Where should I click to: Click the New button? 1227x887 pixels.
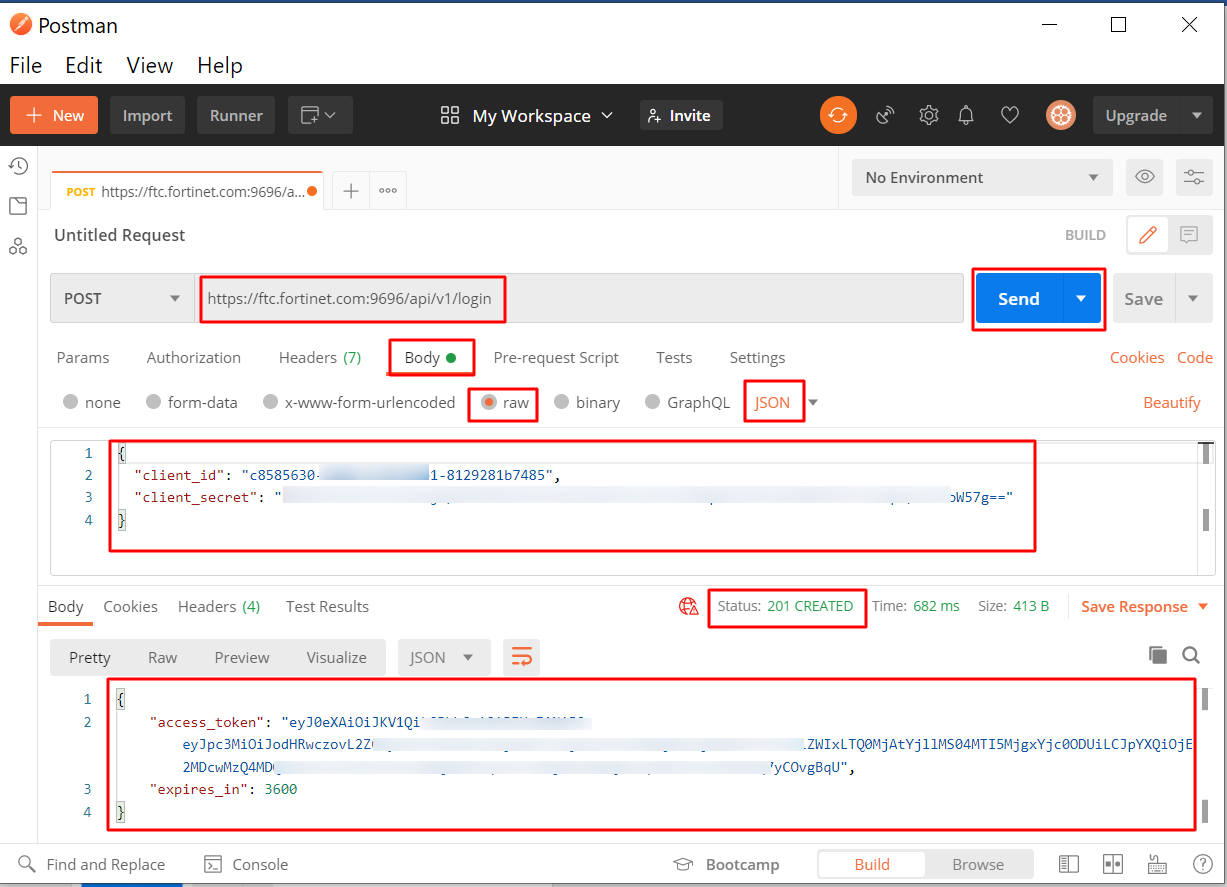tap(54, 115)
